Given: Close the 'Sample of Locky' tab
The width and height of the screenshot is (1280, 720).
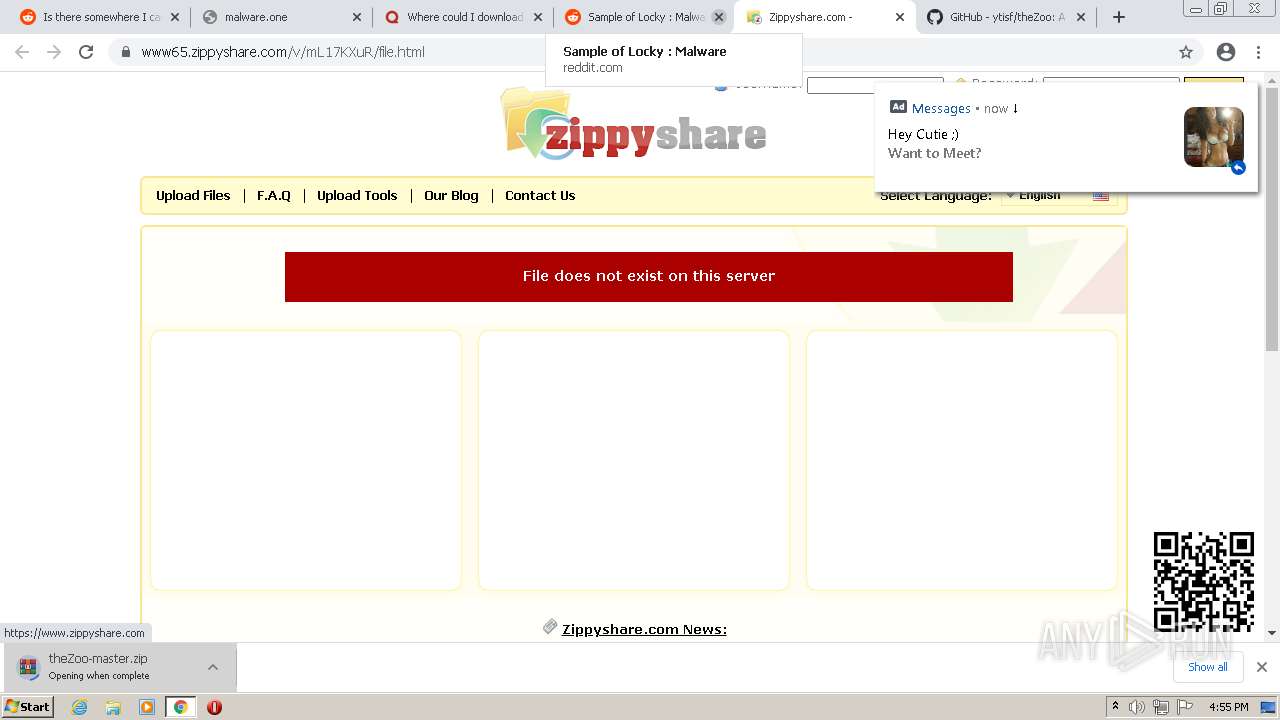Looking at the screenshot, I should (719, 17).
